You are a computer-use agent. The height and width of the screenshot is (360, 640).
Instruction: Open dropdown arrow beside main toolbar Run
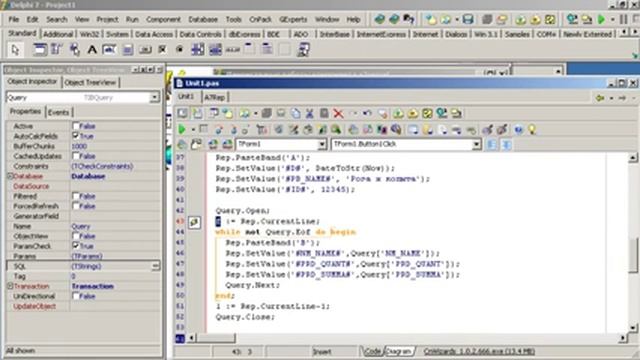click(x=612, y=19)
